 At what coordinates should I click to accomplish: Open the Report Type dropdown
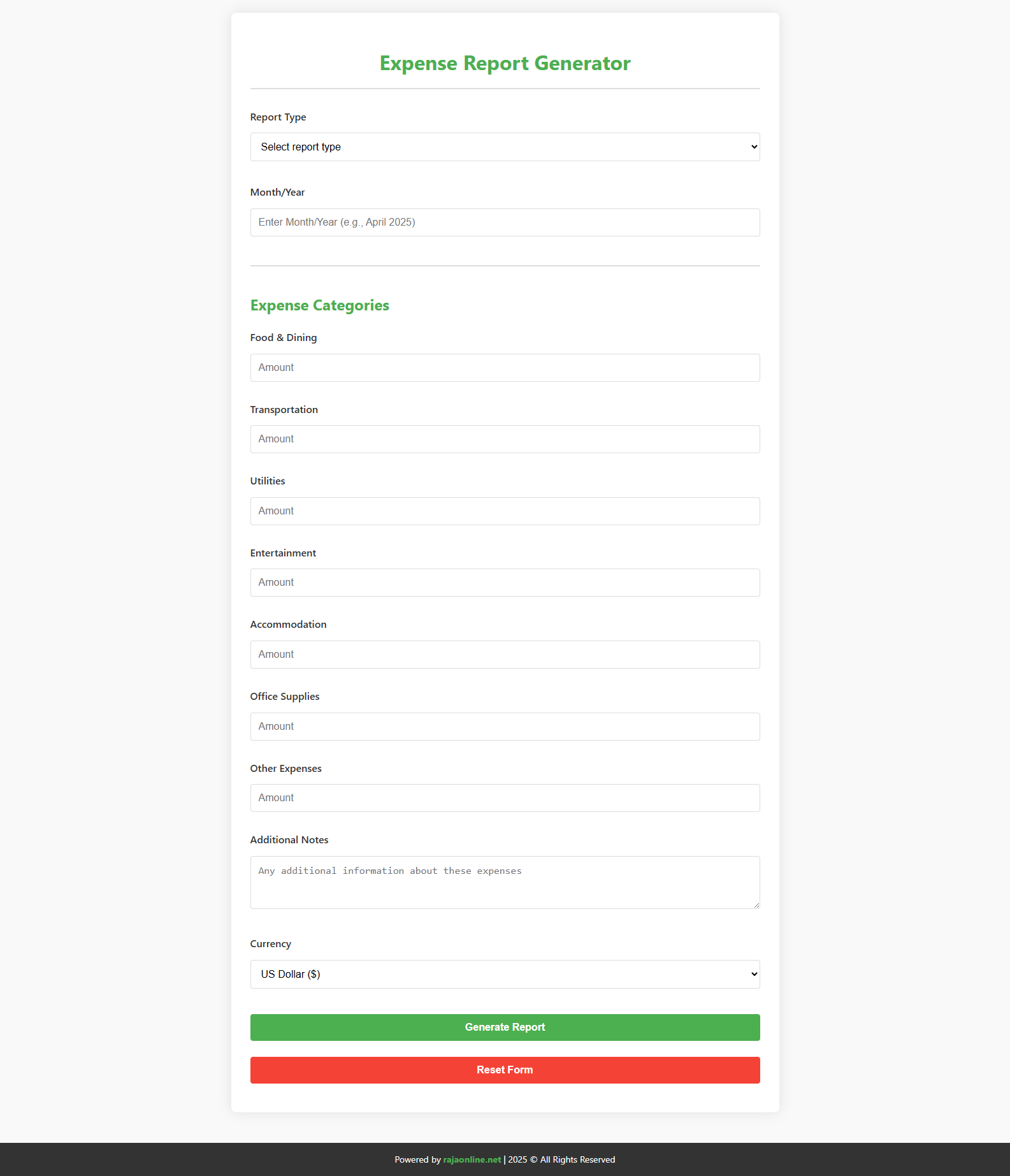[x=504, y=147]
